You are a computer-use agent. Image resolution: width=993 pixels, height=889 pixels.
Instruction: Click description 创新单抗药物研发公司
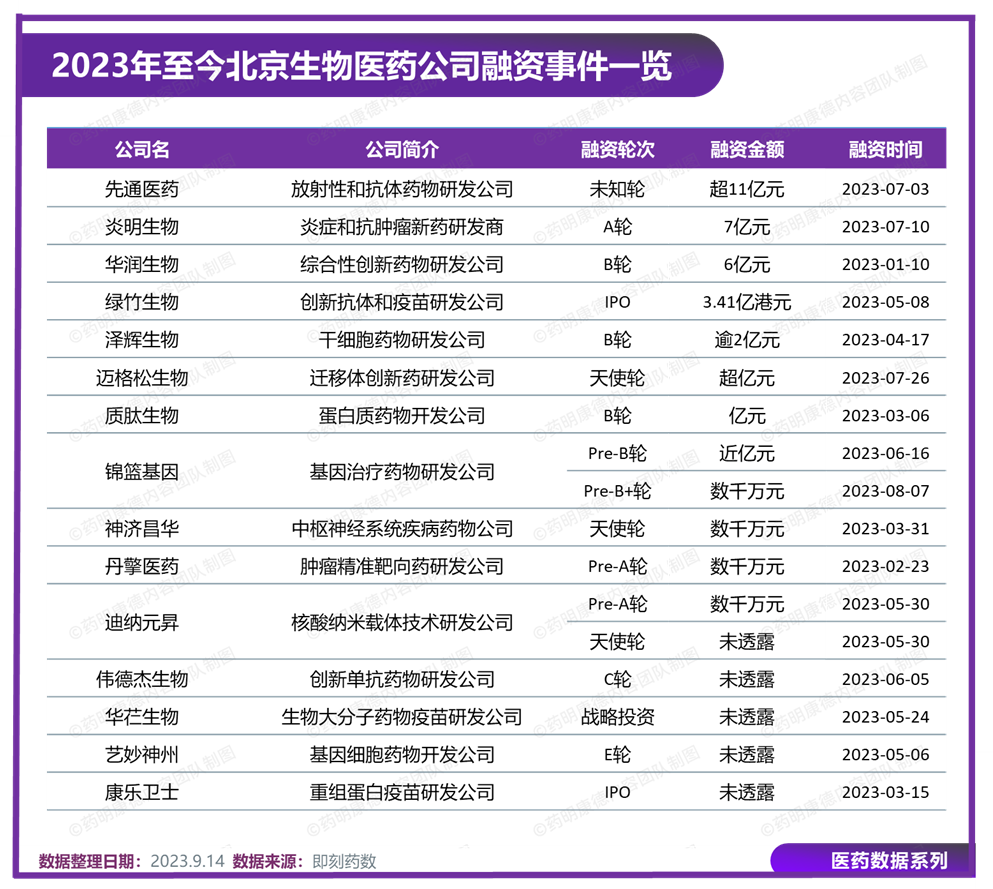pos(402,679)
